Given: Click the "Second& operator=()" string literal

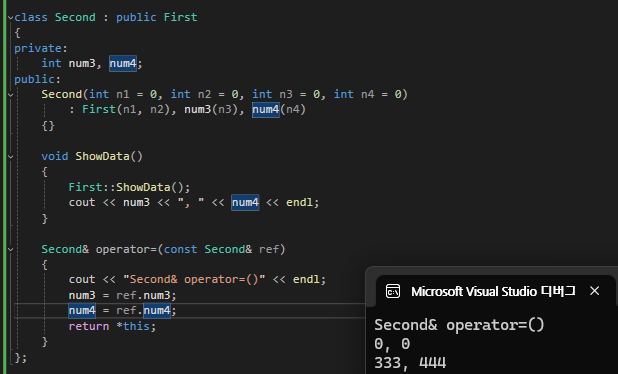Looking at the screenshot, I should [194, 279].
